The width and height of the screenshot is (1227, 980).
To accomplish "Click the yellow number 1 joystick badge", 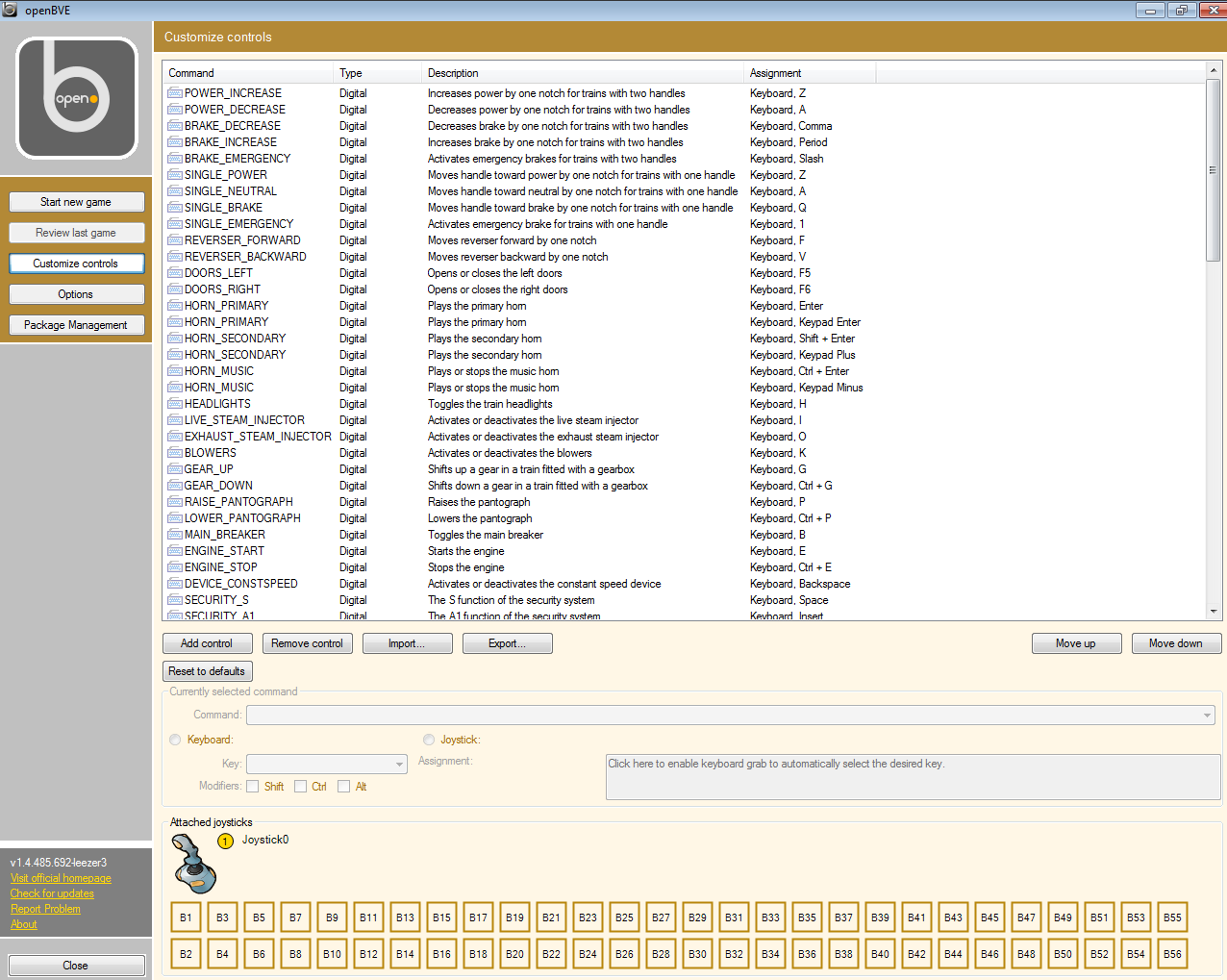I will [226, 842].
